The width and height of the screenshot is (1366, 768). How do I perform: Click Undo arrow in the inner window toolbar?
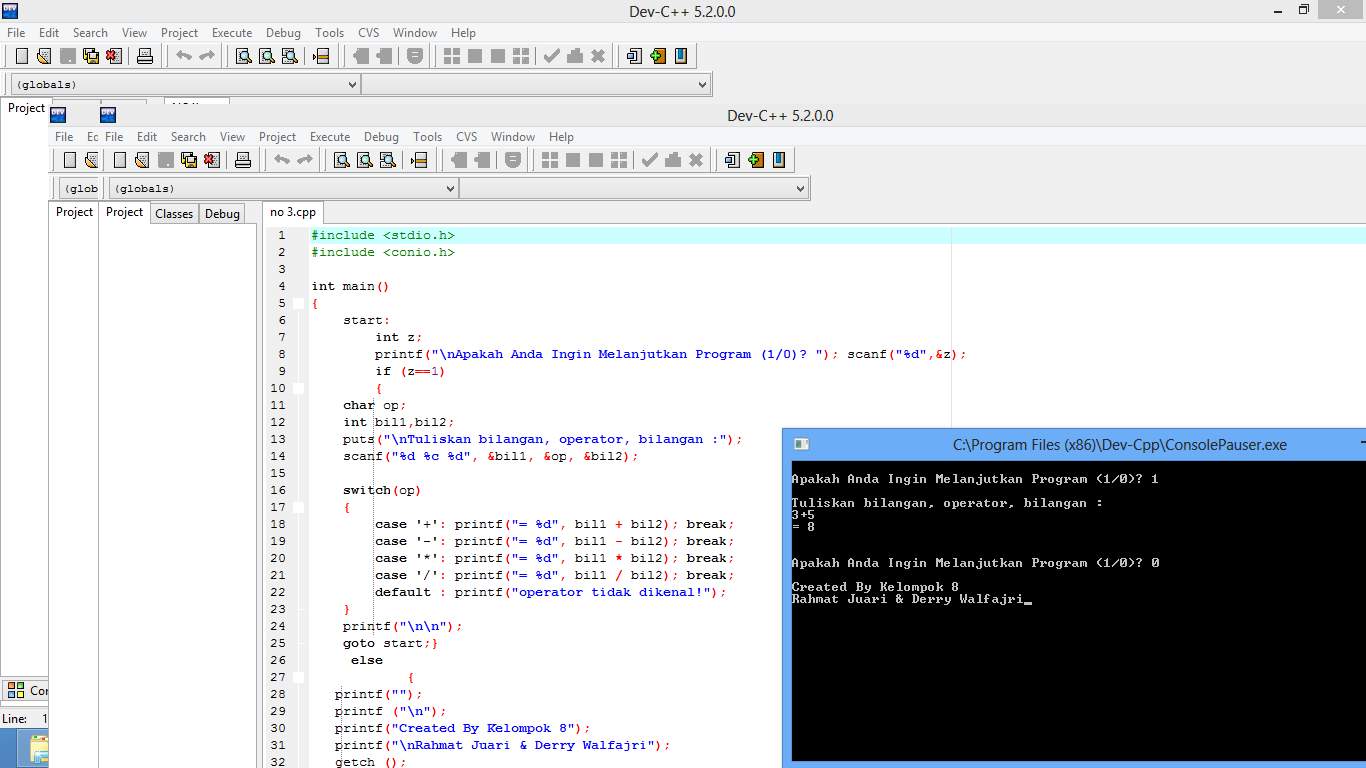(x=282, y=160)
